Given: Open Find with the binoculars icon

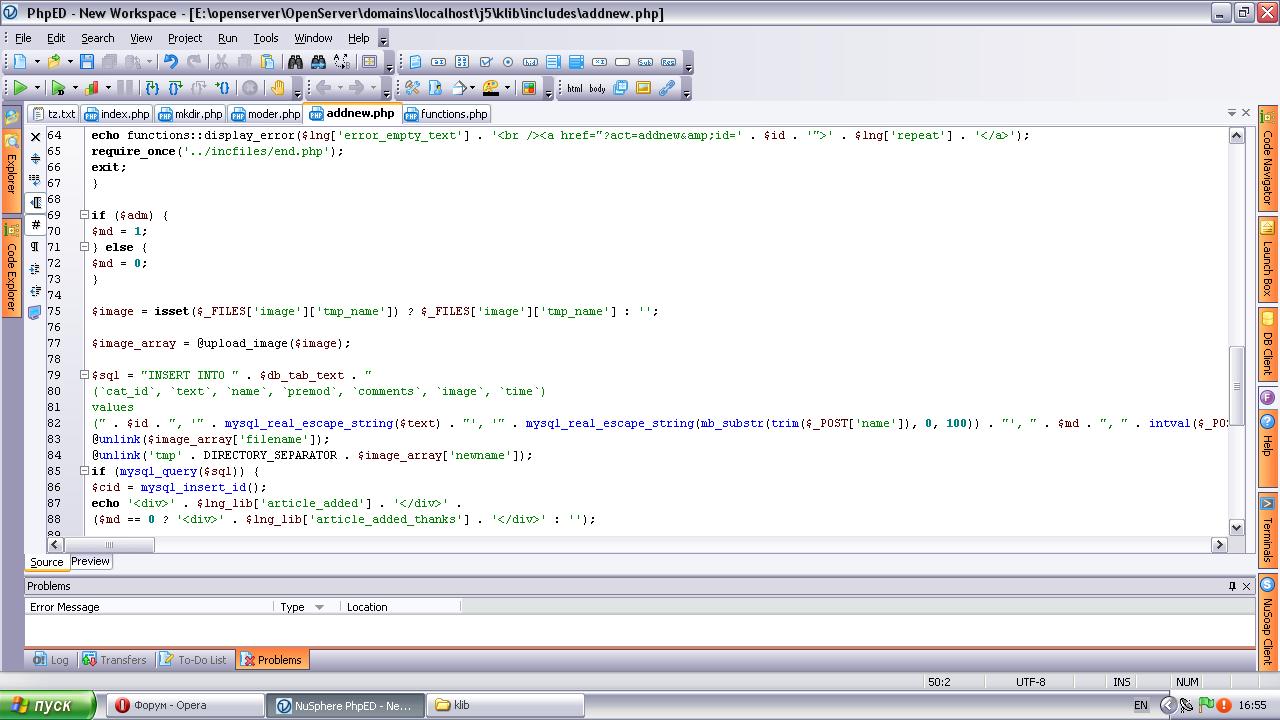Looking at the screenshot, I should coord(296,62).
